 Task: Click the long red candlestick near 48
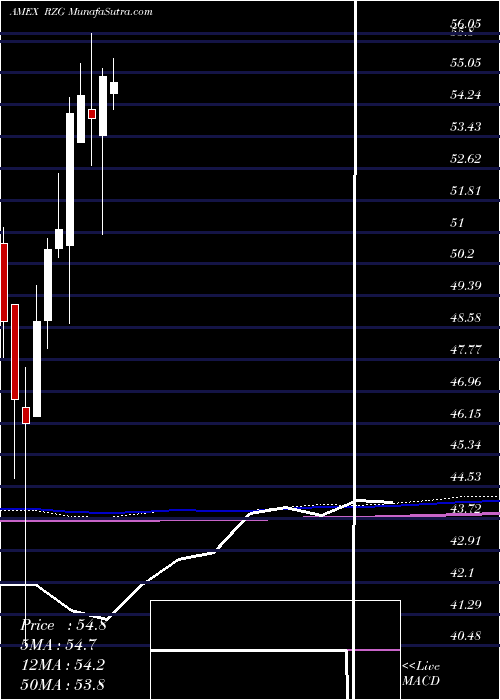coord(15,352)
